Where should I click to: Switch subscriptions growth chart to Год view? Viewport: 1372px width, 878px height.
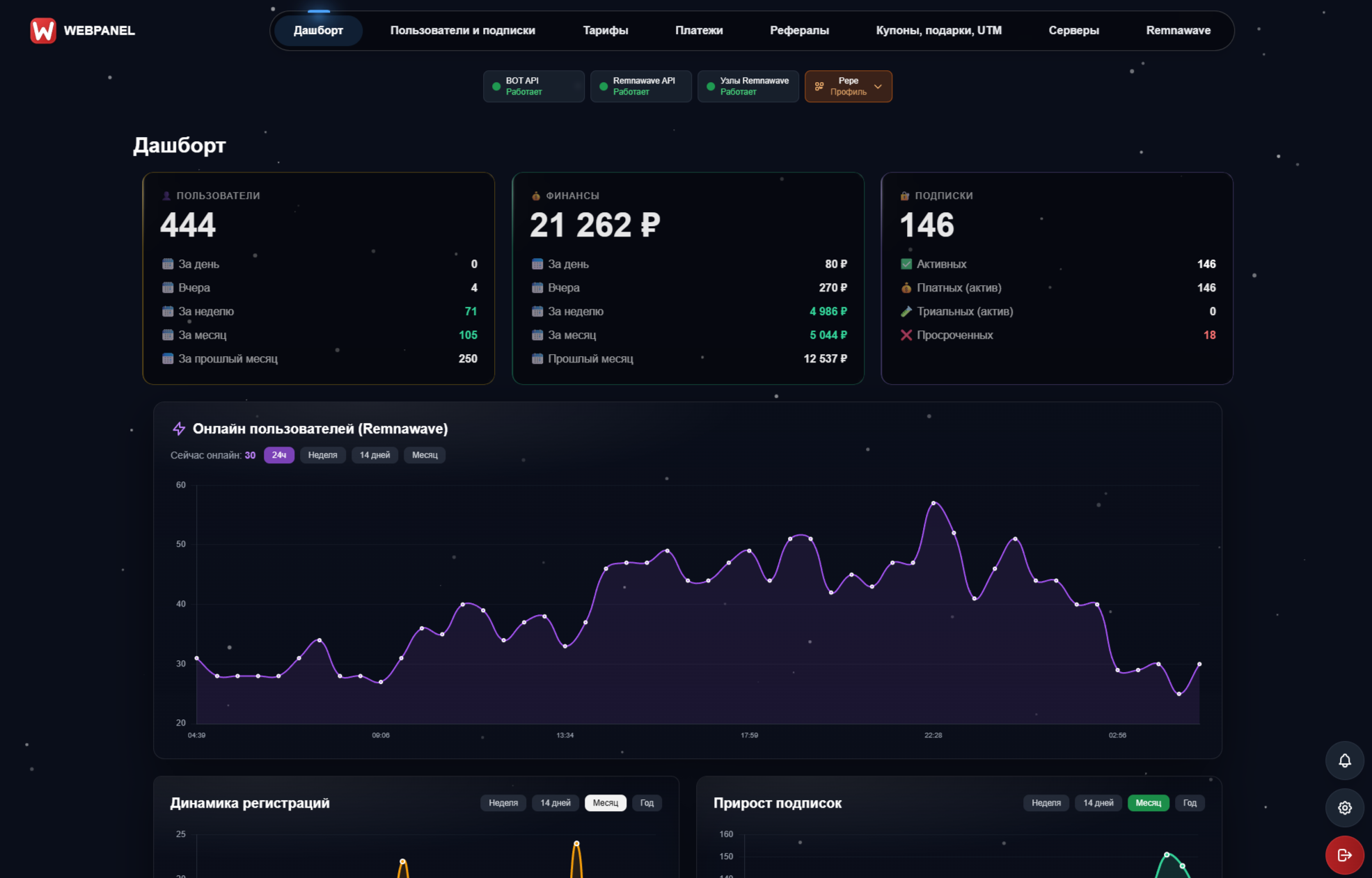[1190, 802]
